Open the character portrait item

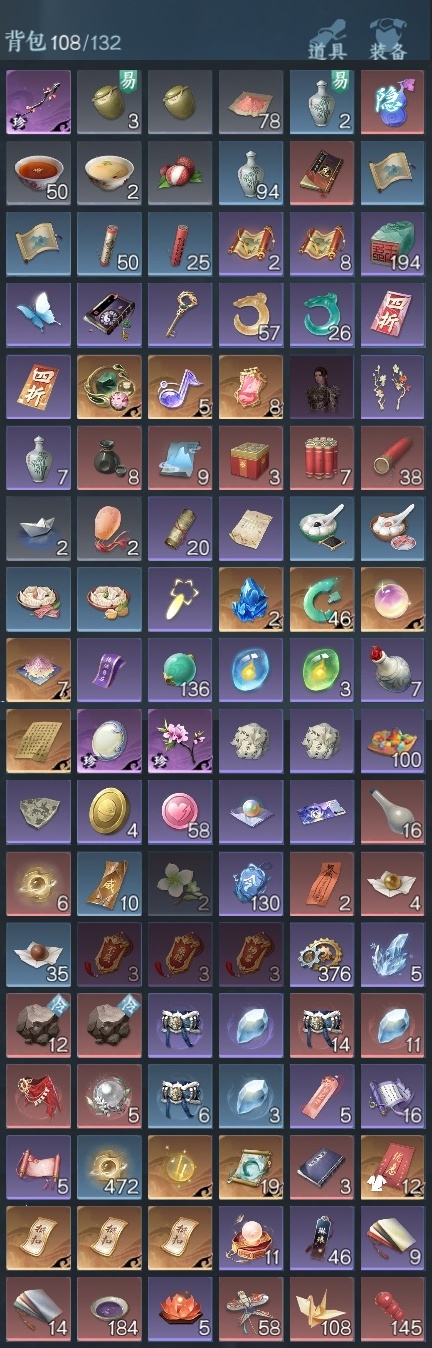[322, 386]
